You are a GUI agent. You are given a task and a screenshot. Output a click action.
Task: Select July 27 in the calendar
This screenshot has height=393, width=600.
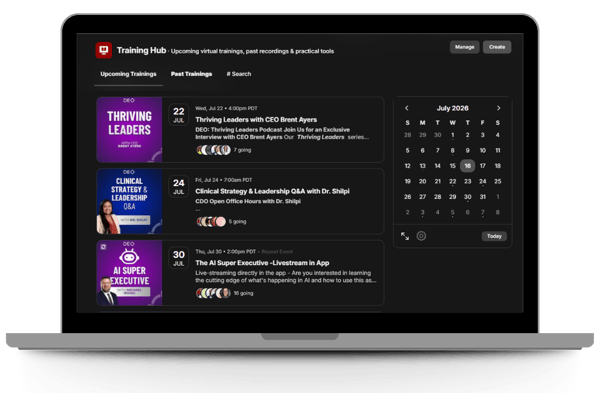pos(422,197)
